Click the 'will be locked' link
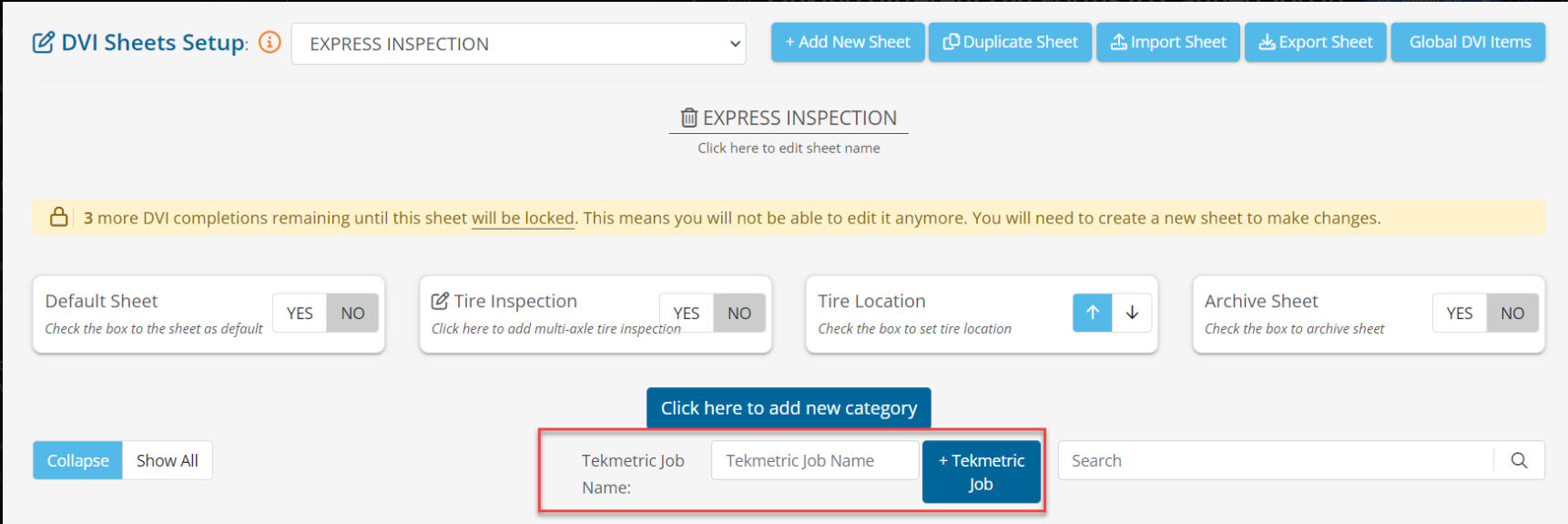This screenshot has height=524, width=1568. [523, 218]
